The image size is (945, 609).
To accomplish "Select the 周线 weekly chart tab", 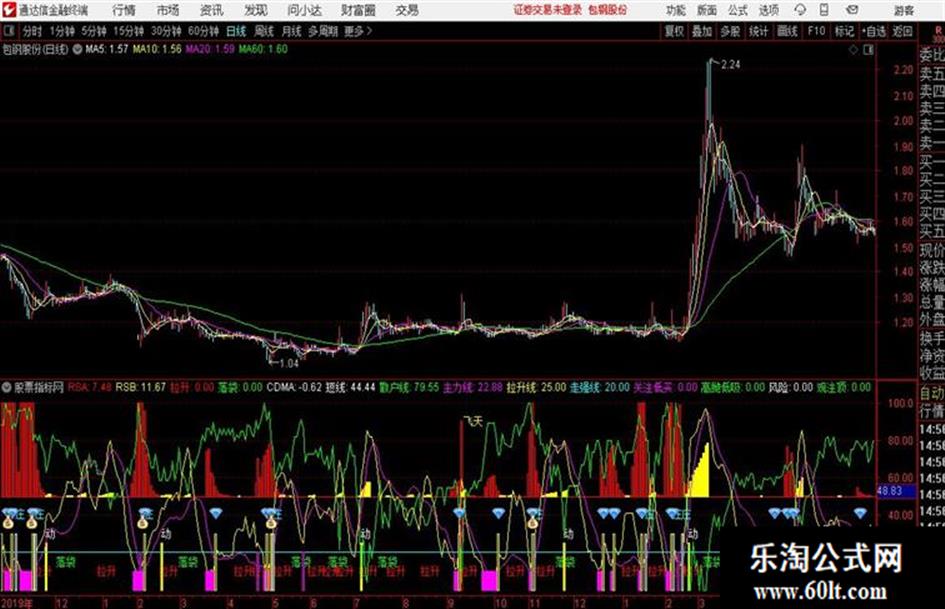I will point(264,31).
